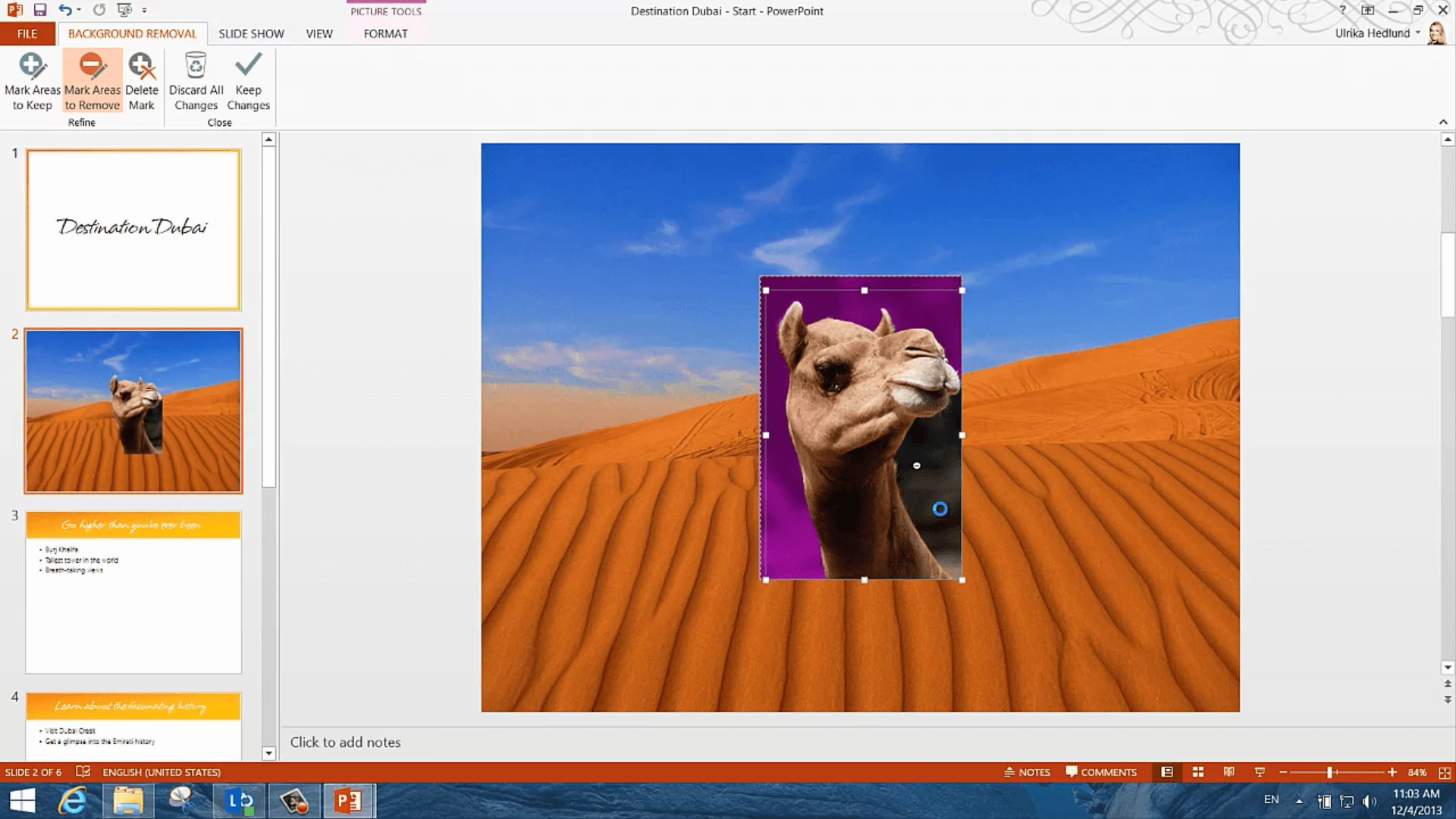Select slide 3 thumbnail
Viewport: 1456px width, 819px height.
133,592
